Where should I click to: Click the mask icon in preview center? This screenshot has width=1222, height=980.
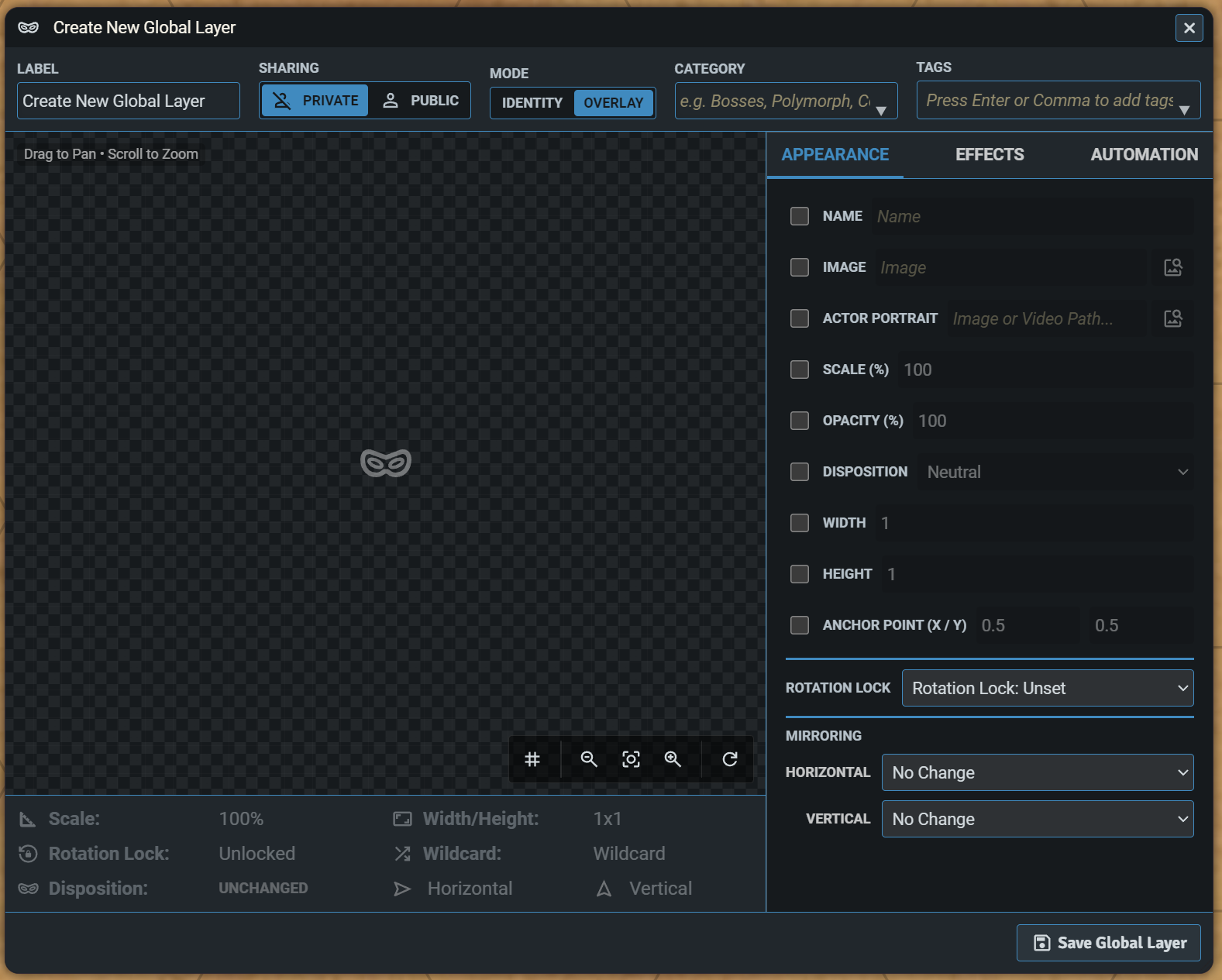386,462
